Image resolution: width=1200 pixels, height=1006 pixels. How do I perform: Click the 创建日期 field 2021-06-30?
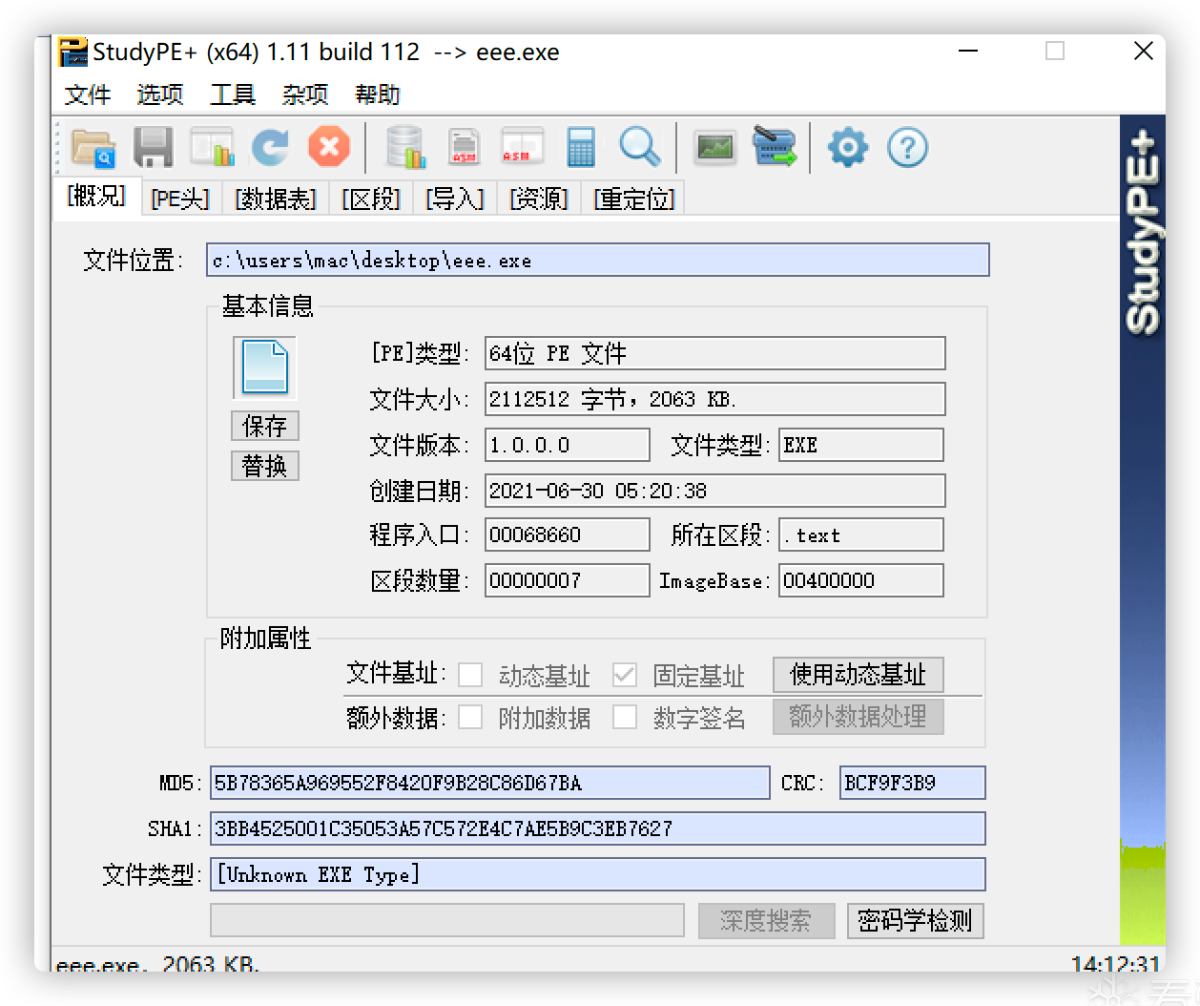715,490
